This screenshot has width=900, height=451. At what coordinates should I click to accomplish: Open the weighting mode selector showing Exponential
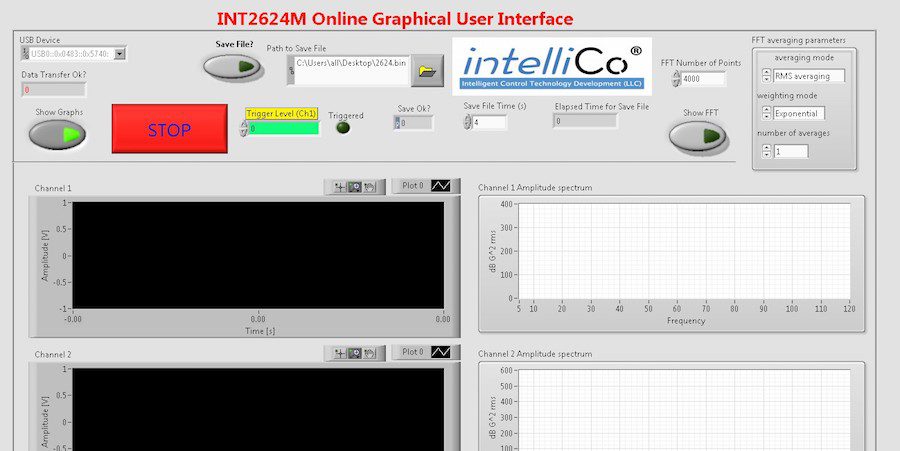[799, 114]
